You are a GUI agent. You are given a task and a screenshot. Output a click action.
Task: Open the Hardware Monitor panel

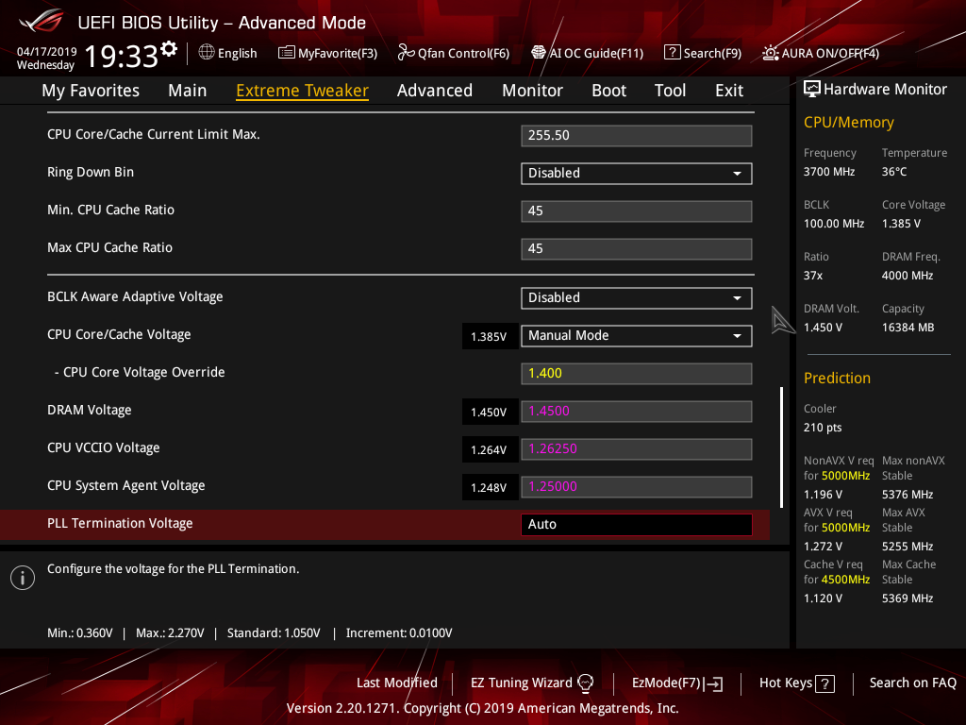875,89
